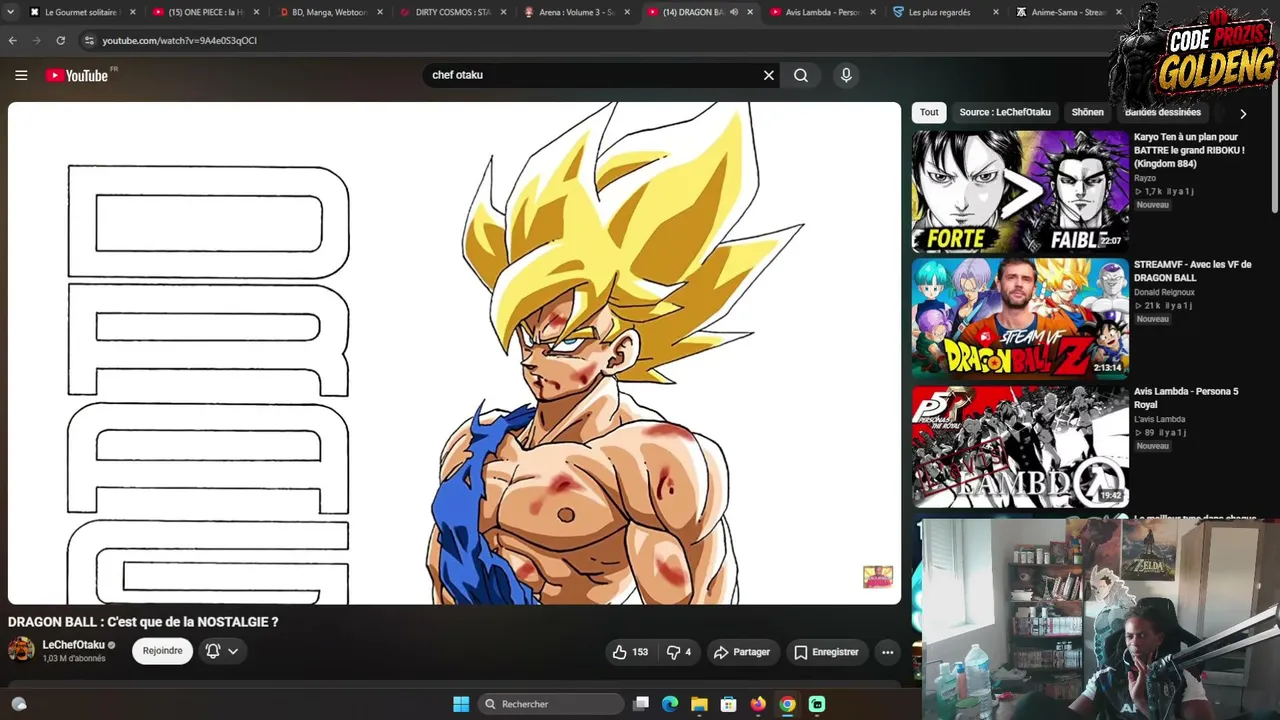Click the magnifier search button
The height and width of the screenshot is (720, 1280).
[x=801, y=75]
